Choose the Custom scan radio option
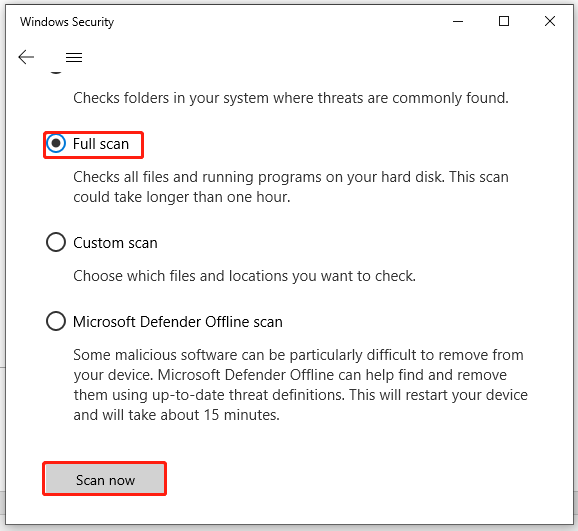 [56, 242]
